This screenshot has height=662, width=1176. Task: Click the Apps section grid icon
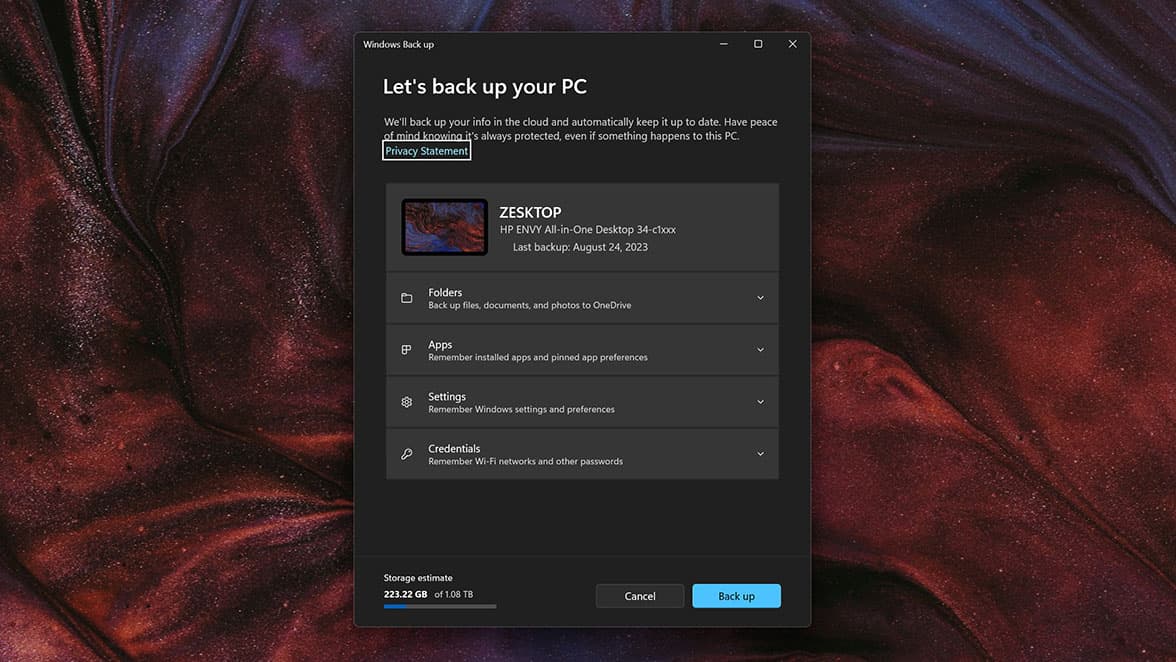point(406,350)
